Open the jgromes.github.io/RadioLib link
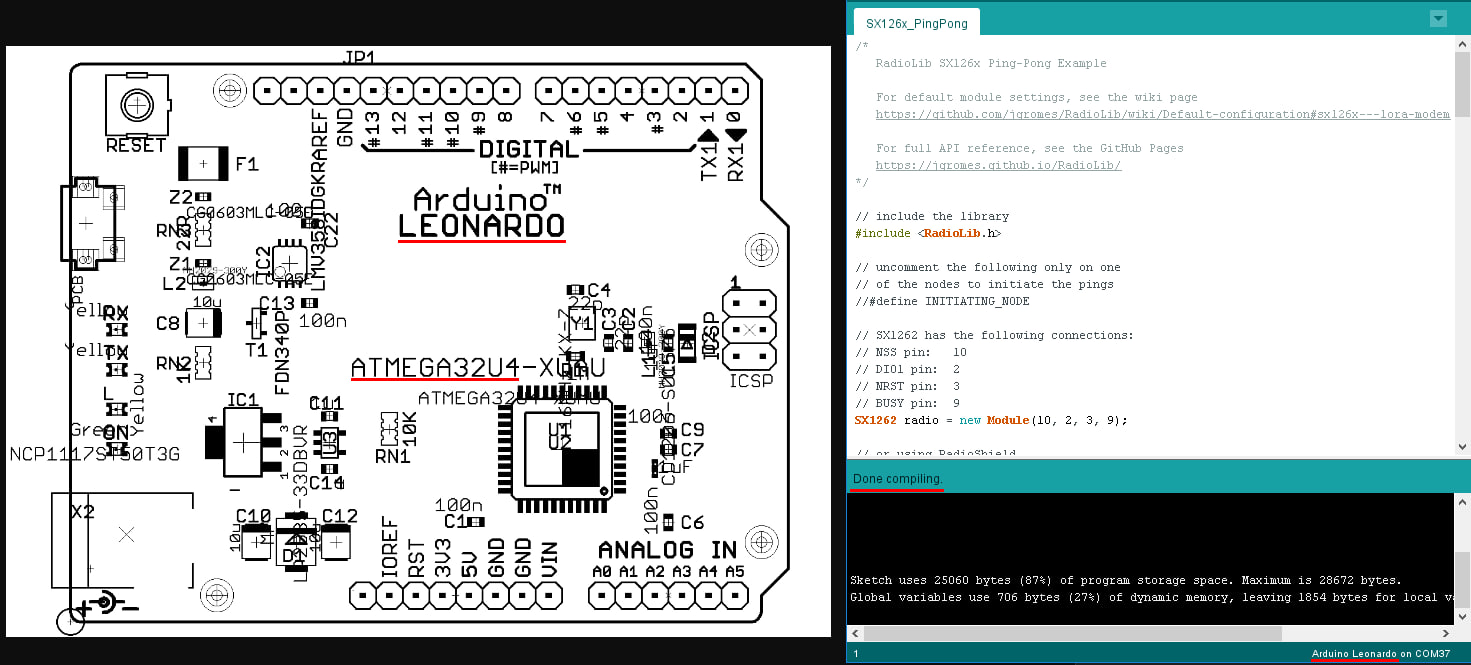This screenshot has width=1471, height=665. [x=998, y=165]
